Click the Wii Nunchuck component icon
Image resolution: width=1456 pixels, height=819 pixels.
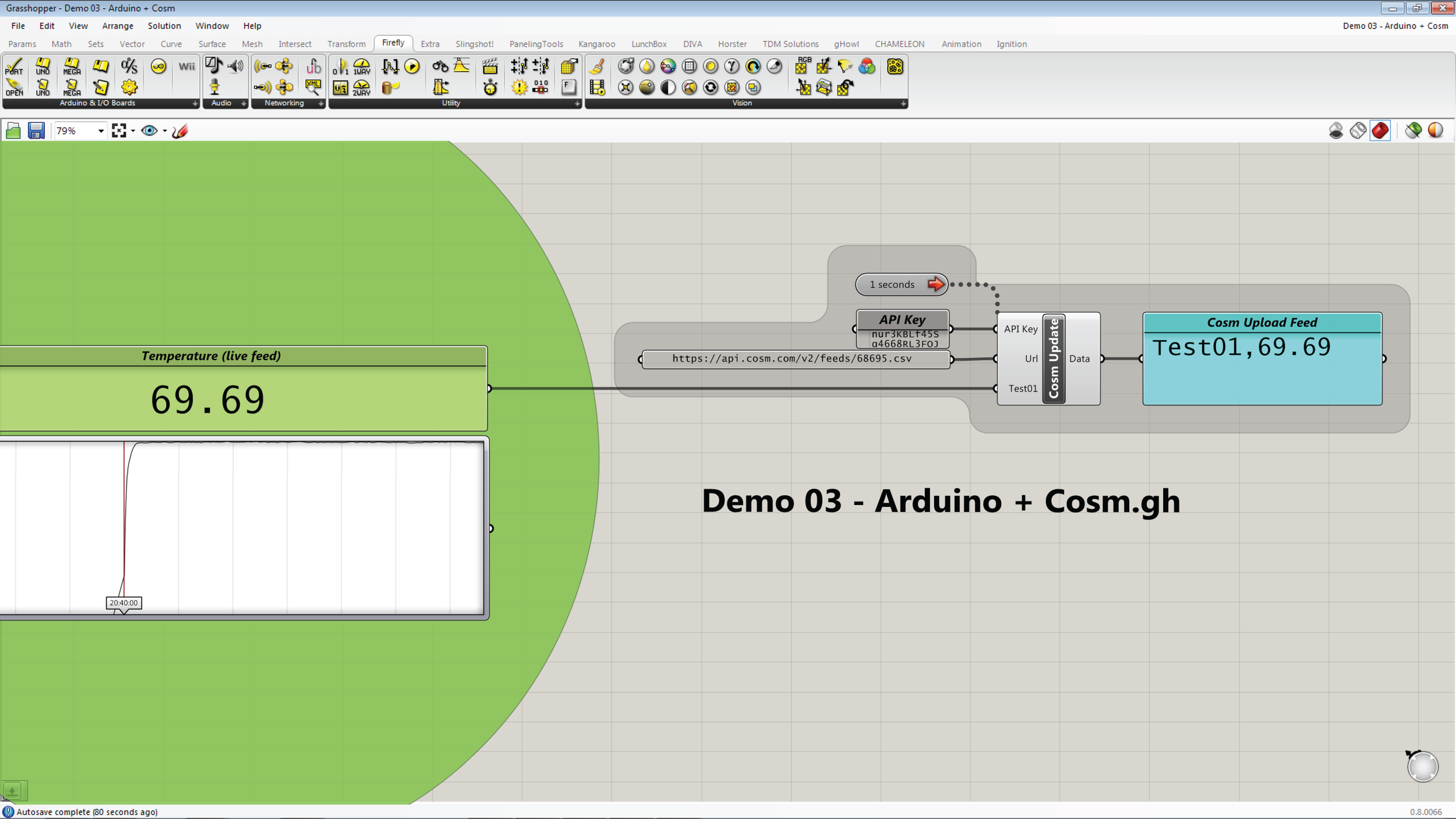[186, 66]
